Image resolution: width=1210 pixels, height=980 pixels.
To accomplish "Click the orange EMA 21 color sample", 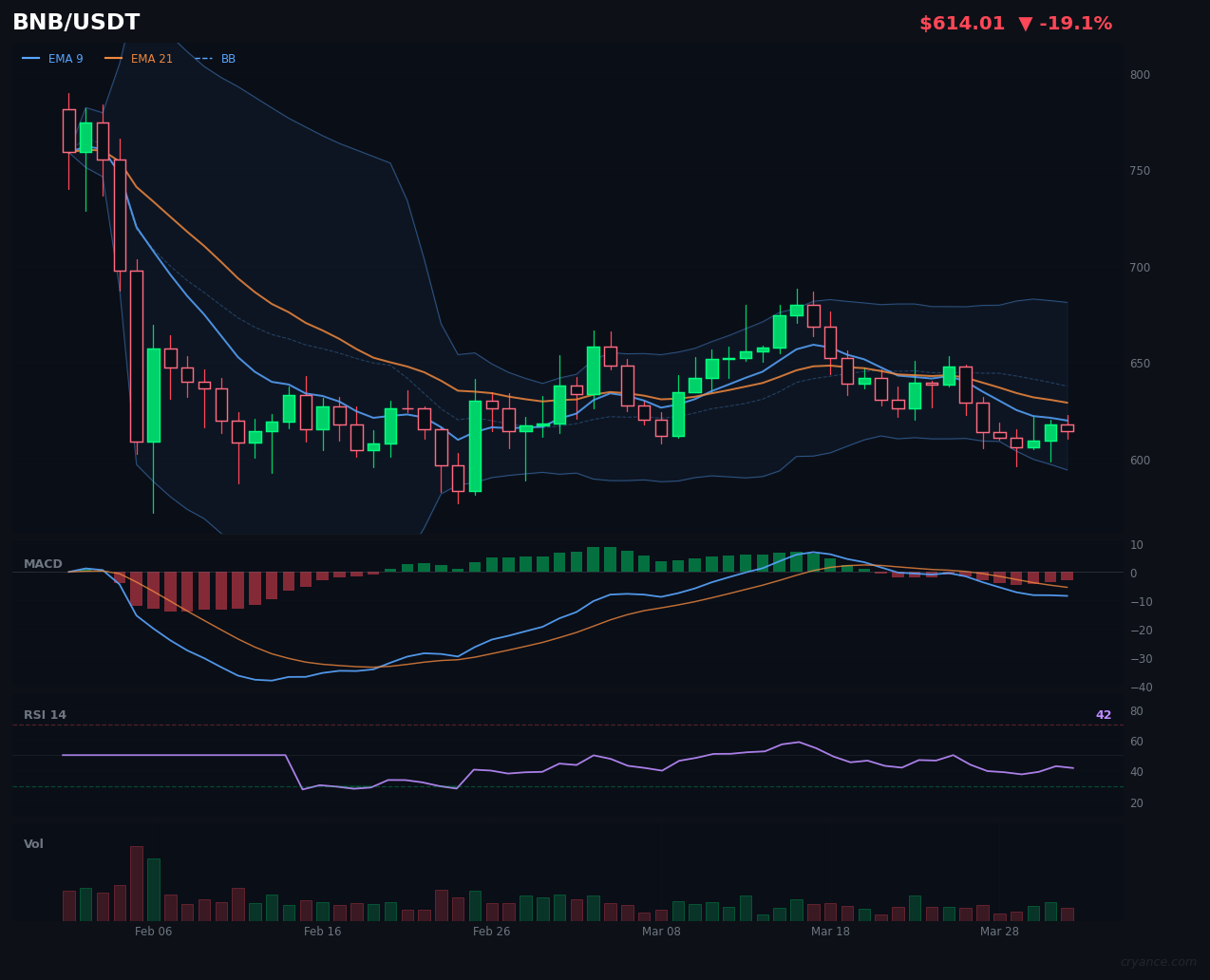I will (111, 58).
